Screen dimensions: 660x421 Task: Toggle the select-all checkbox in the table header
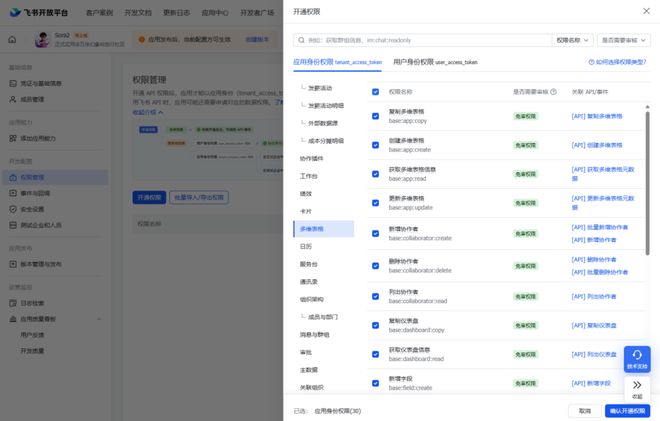coord(375,91)
